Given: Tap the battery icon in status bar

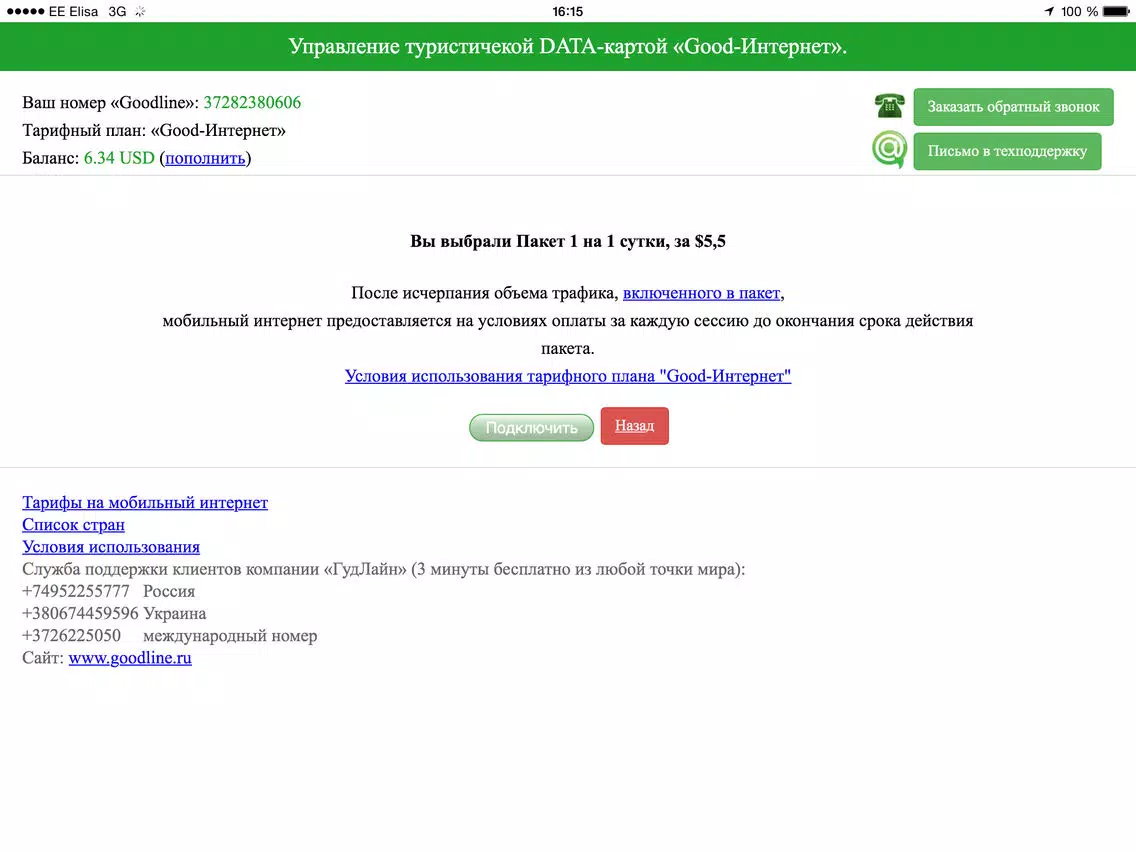Looking at the screenshot, I should pyautogui.click(x=1116, y=12).
